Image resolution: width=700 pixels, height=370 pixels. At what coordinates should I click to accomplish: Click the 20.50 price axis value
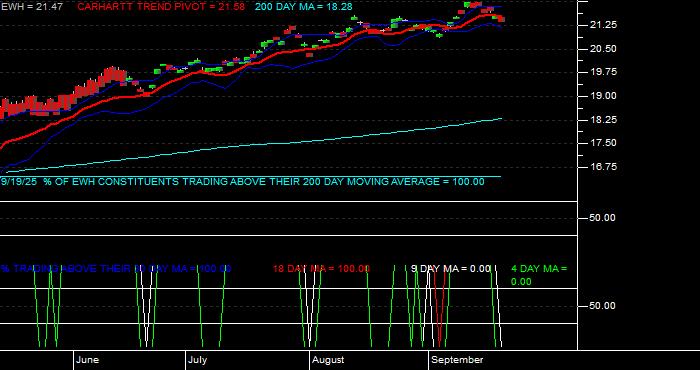[604, 49]
